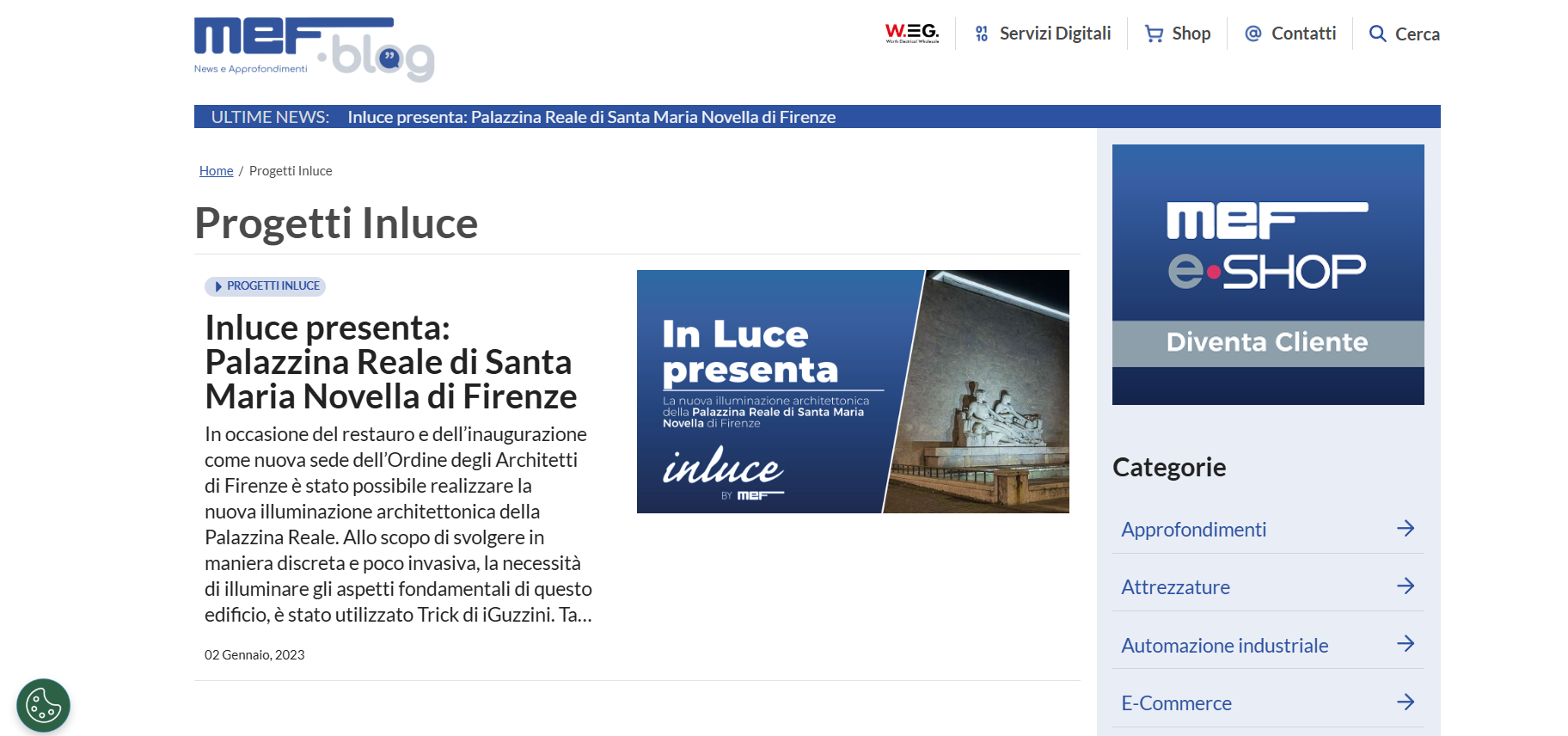Click arrow next to Automazione industriale
Screen dimensions: 1568x736
(1406, 644)
